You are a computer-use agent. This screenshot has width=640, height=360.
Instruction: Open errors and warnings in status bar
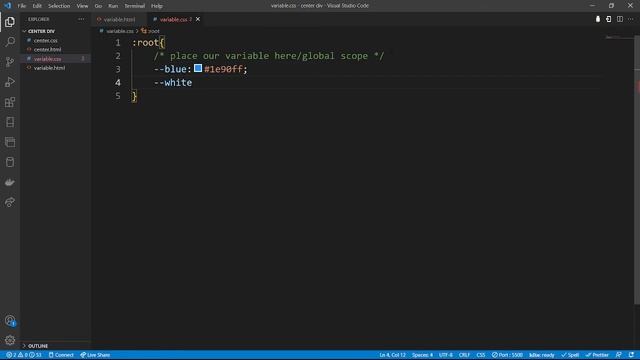(23, 355)
